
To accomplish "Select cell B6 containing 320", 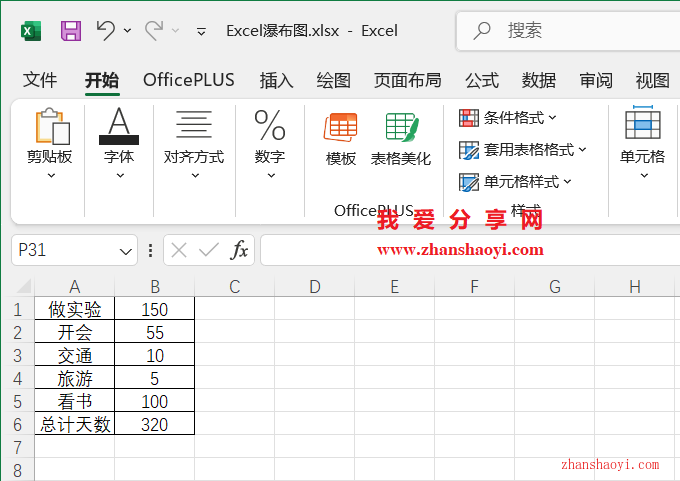I will (154, 425).
